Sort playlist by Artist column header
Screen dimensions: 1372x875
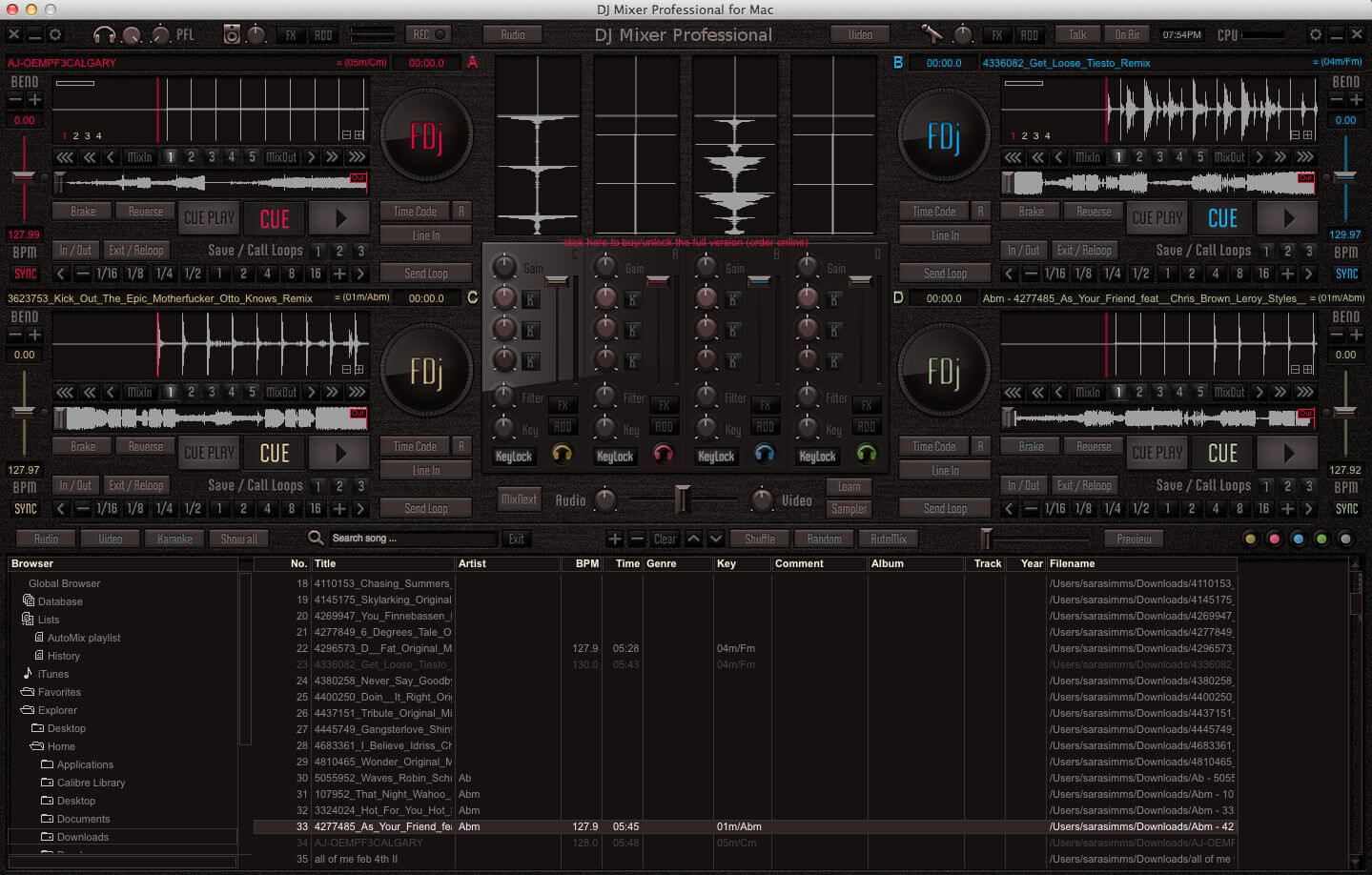[507, 563]
